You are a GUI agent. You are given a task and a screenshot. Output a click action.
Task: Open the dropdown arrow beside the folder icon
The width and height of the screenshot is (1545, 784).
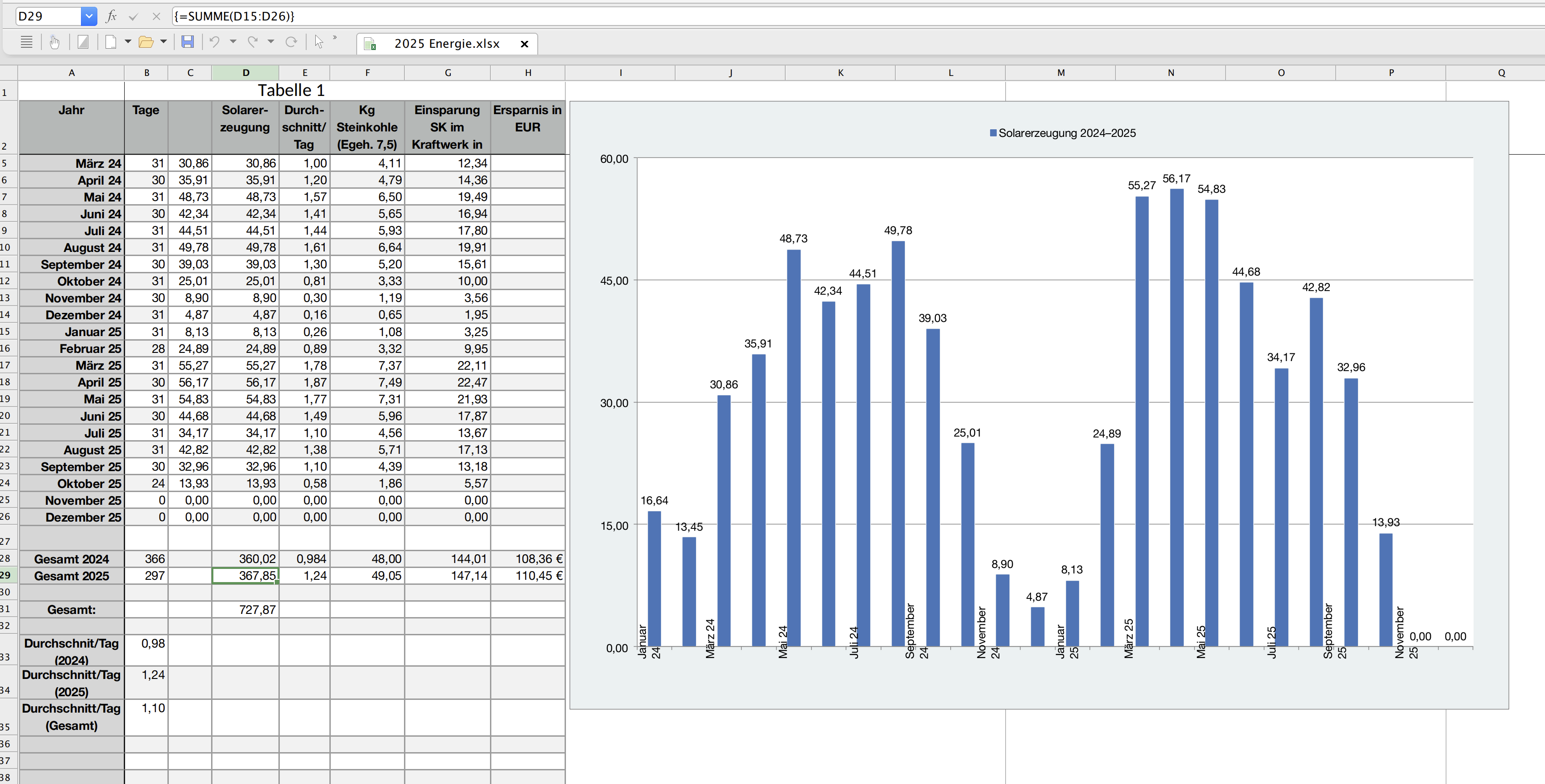pos(163,42)
